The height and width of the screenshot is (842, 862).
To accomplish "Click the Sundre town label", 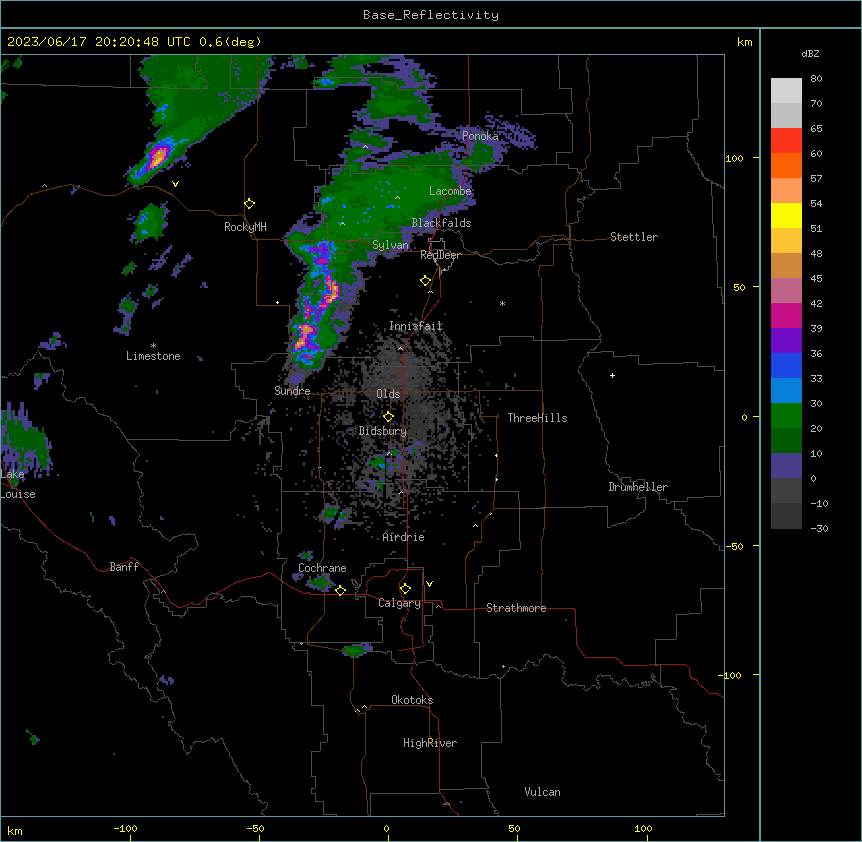I will coord(292,391).
